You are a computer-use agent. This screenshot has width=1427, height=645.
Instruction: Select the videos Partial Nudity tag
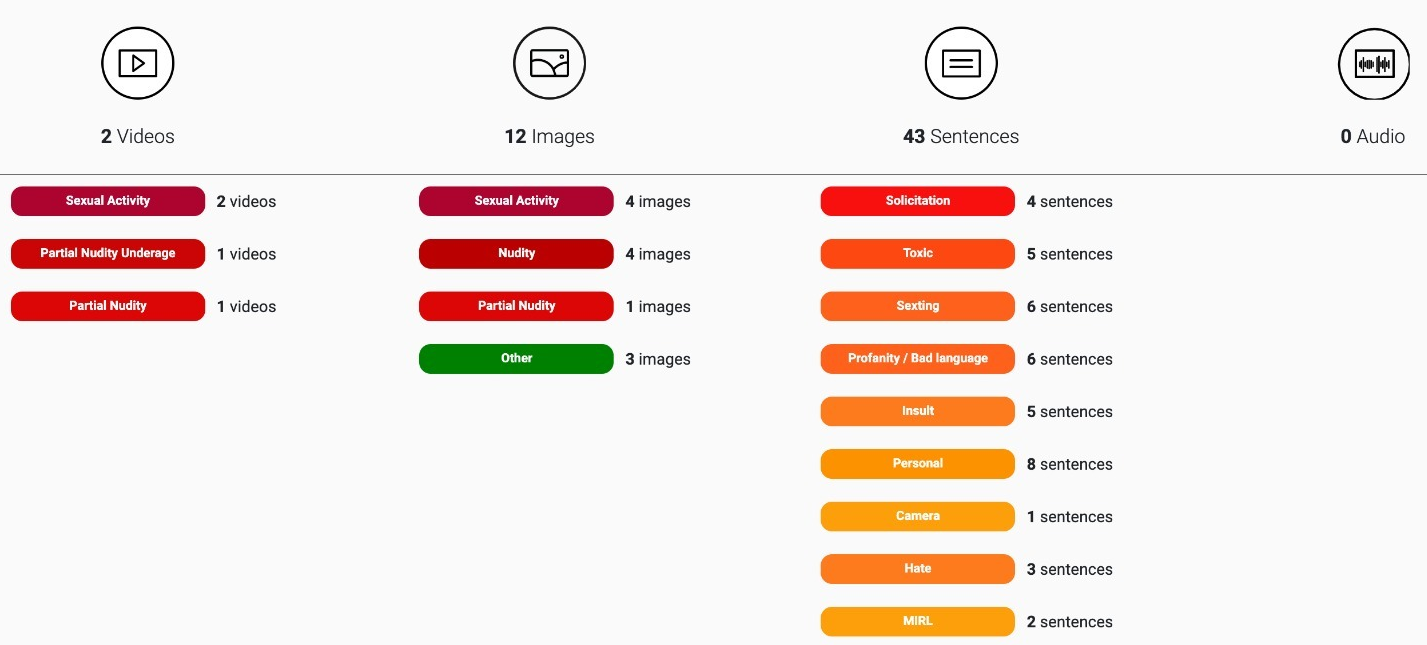(108, 306)
